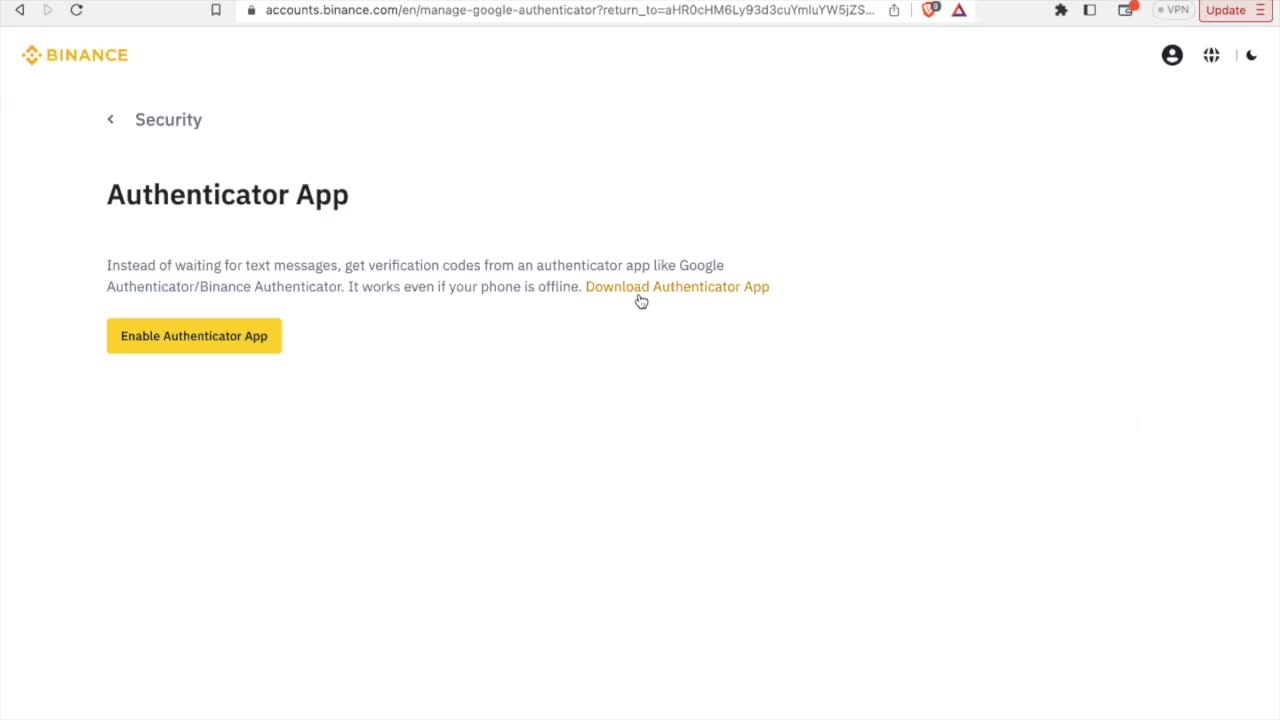
Task: Click the VPN button
Action: 1172,10
